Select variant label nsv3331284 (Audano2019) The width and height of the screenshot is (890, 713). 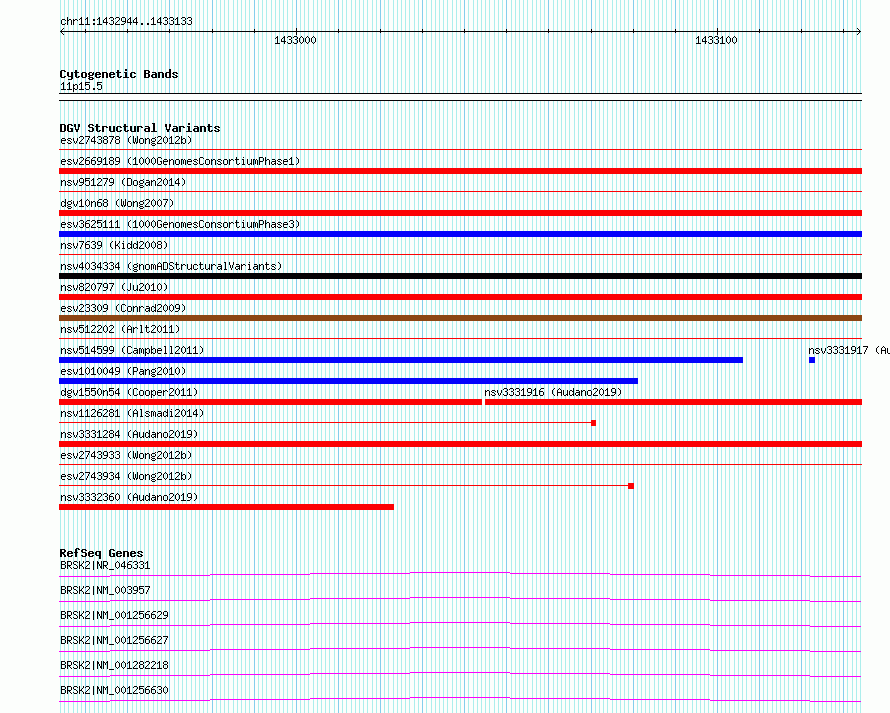pyautogui.click(x=129, y=434)
